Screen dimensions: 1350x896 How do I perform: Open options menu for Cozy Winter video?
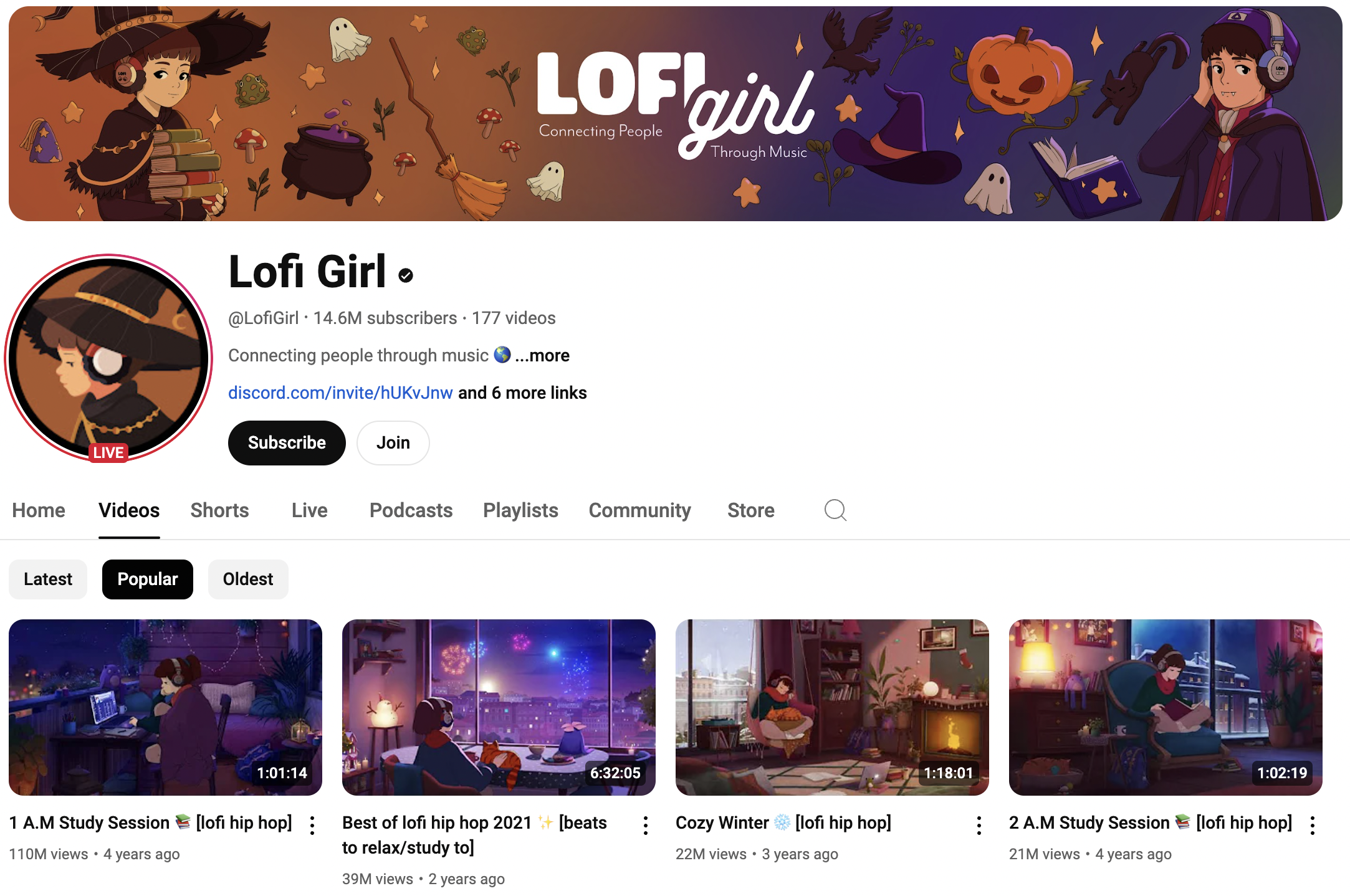[979, 826]
